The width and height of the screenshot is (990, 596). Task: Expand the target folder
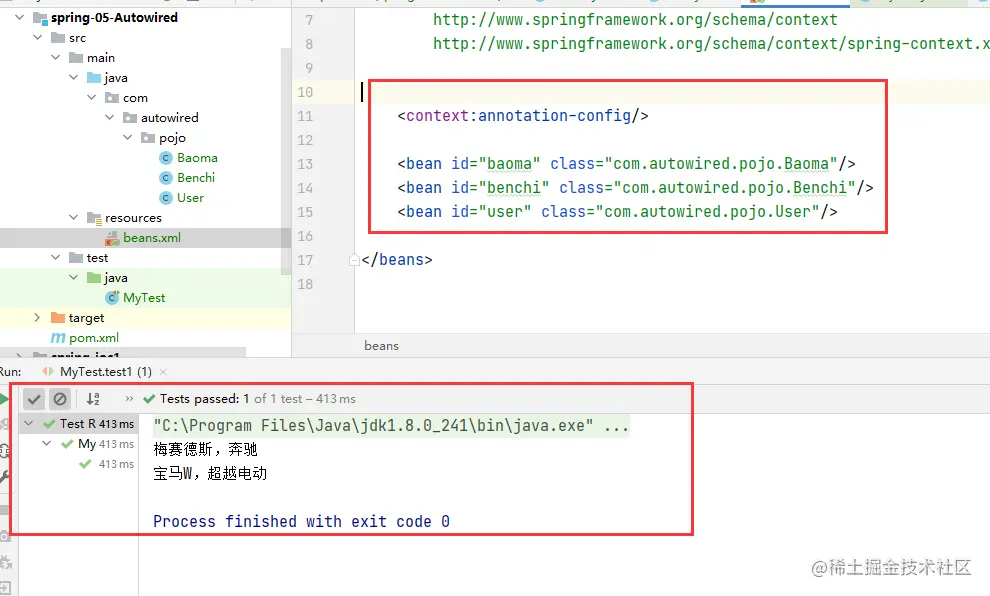pyautogui.click(x=37, y=318)
